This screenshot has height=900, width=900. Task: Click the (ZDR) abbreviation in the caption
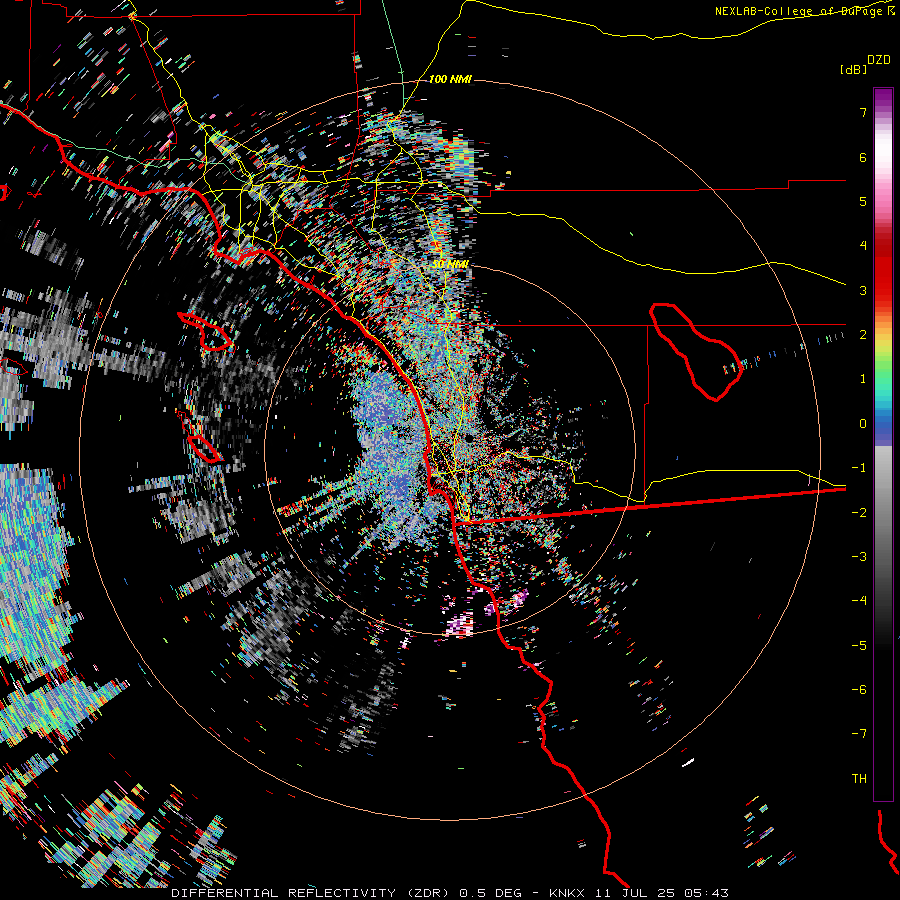click(x=428, y=893)
